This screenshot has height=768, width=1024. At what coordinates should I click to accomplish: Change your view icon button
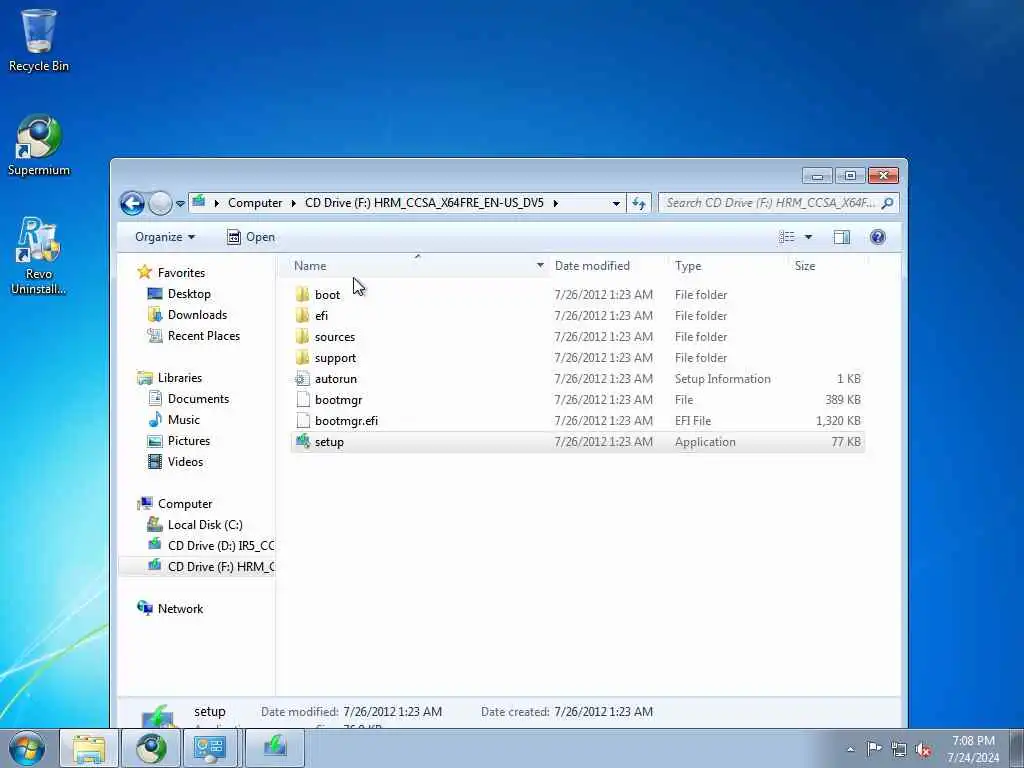[787, 237]
